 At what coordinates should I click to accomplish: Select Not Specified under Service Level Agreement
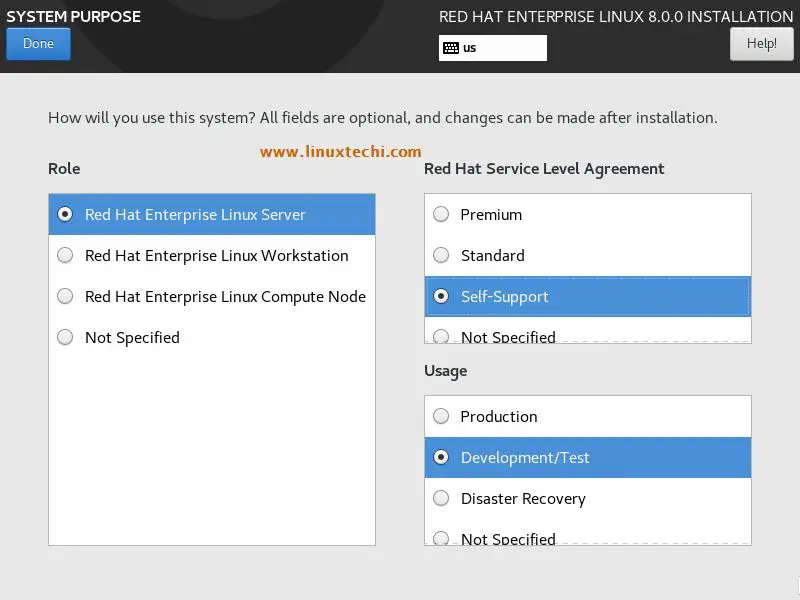point(588,336)
